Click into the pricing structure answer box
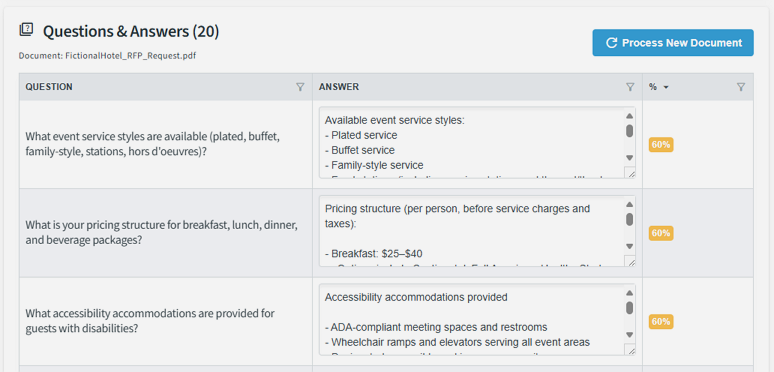Viewport: 774px width, 372px height. pyautogui.click(x=471, y=231)
